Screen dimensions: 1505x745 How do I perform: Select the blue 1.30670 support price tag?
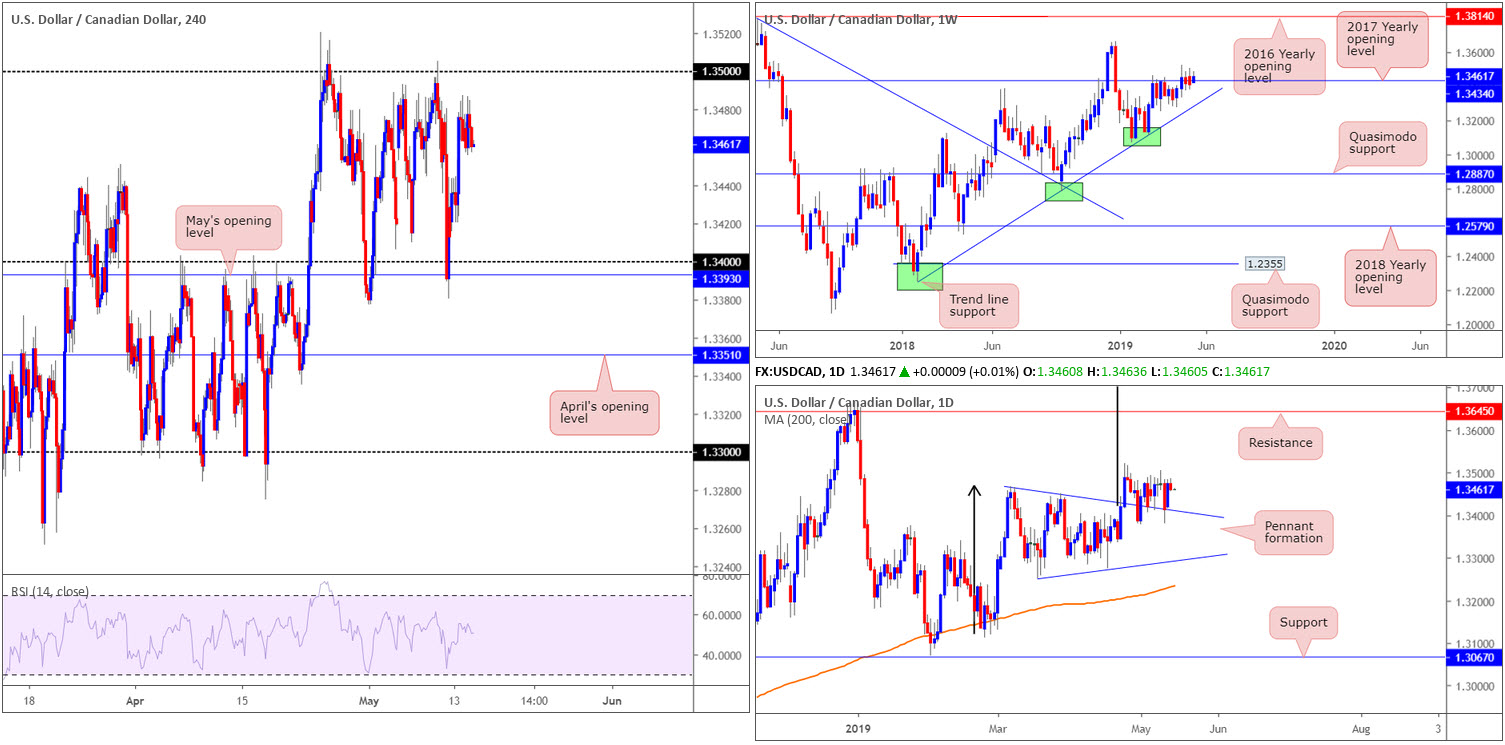(x=1475, y=657)
